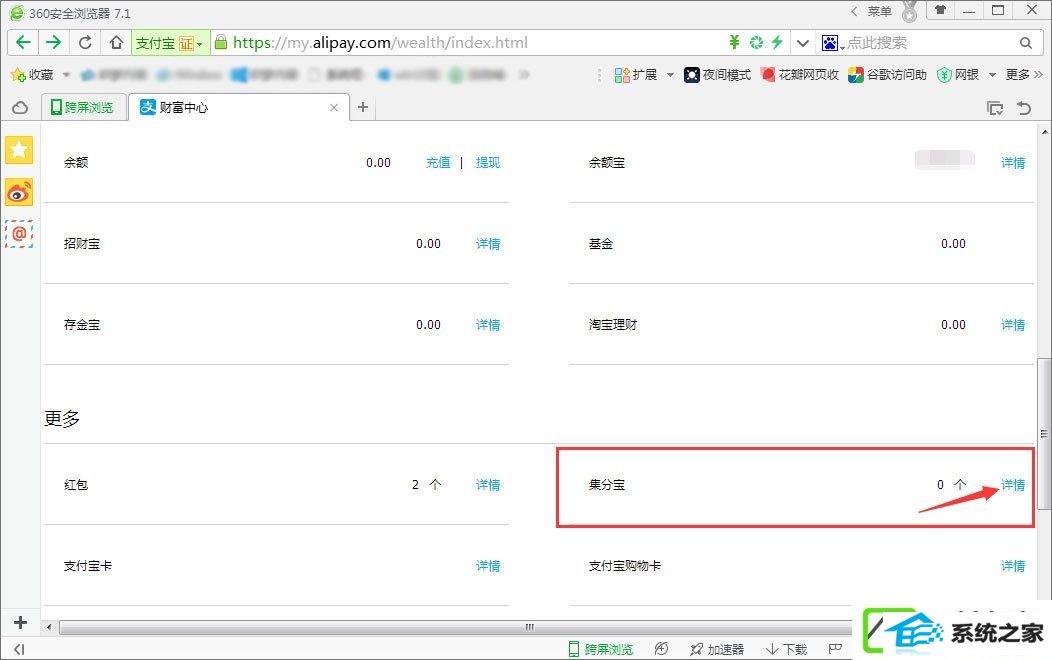Click 跨屏浏览 in the status bar

pyautogui.click(x=601, y=649)
